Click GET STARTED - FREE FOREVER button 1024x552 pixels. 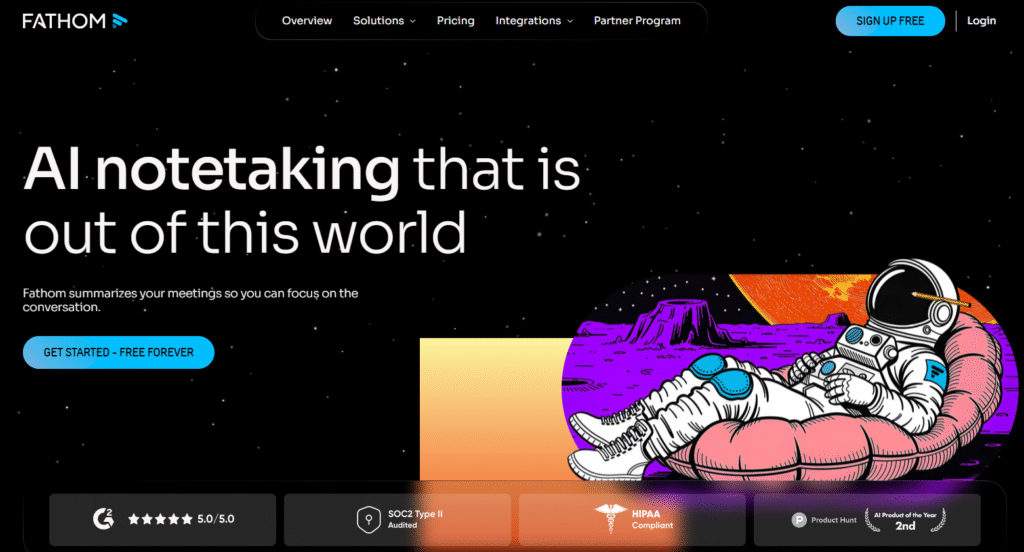118,352
